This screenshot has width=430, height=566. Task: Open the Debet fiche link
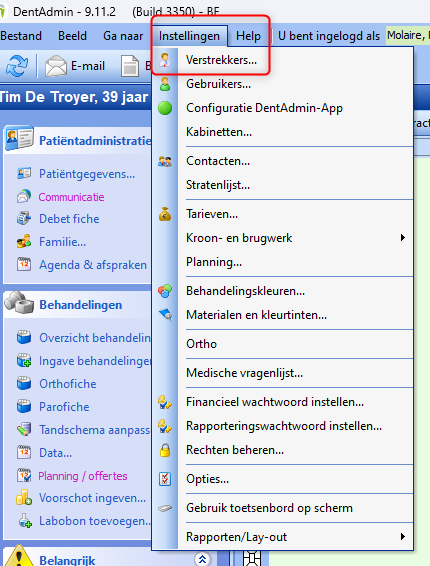[69, 219]
